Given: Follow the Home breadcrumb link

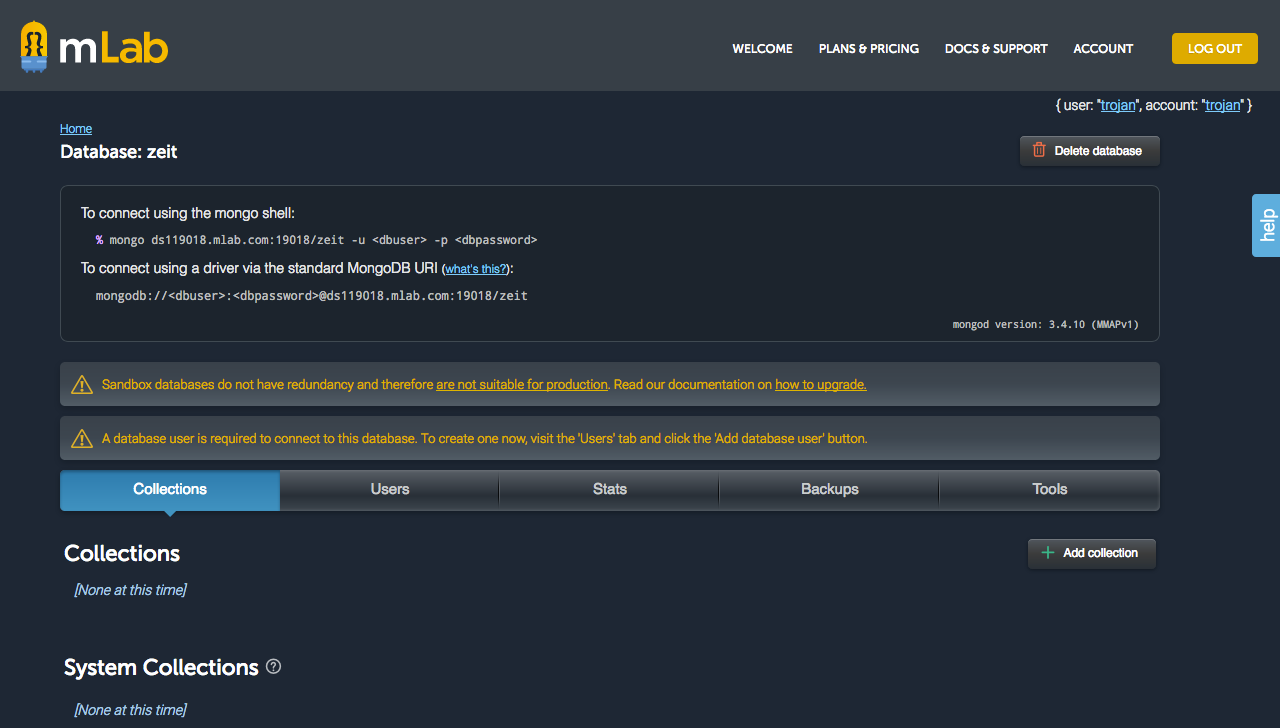Looking at the screenshot, I should pyautogui.click(x=76, y=129).
